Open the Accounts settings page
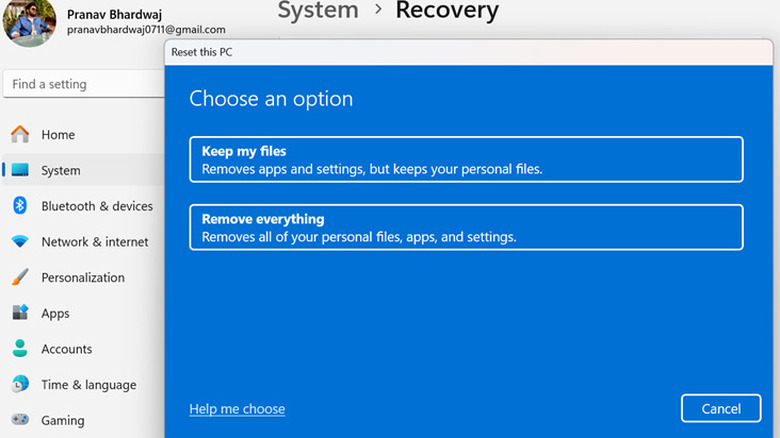Viewport: 780px width, 438px height. coord(67,349)
